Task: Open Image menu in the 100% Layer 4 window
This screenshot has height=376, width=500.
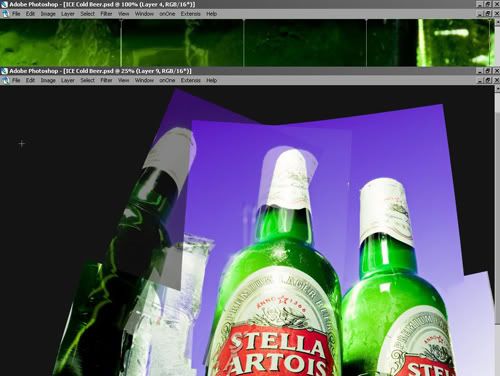Action: (x=48, y=14)
